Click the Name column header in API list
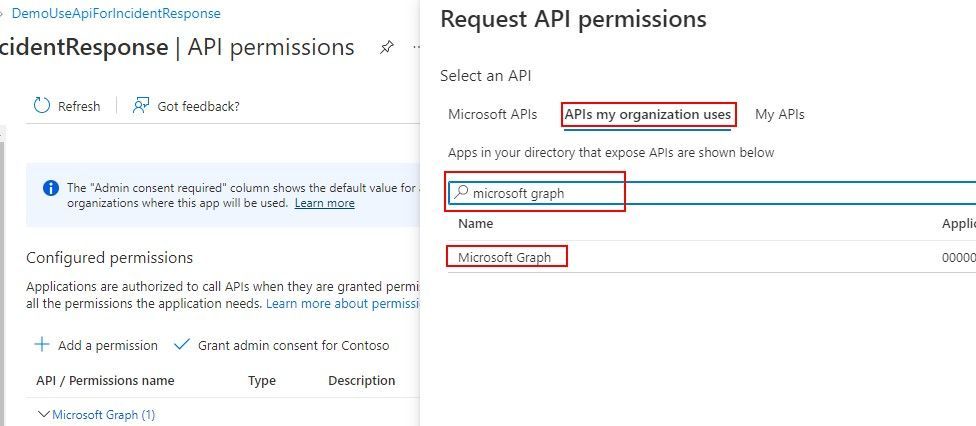The height and width of the screenshot is (426, 976). tap(476, 224)
